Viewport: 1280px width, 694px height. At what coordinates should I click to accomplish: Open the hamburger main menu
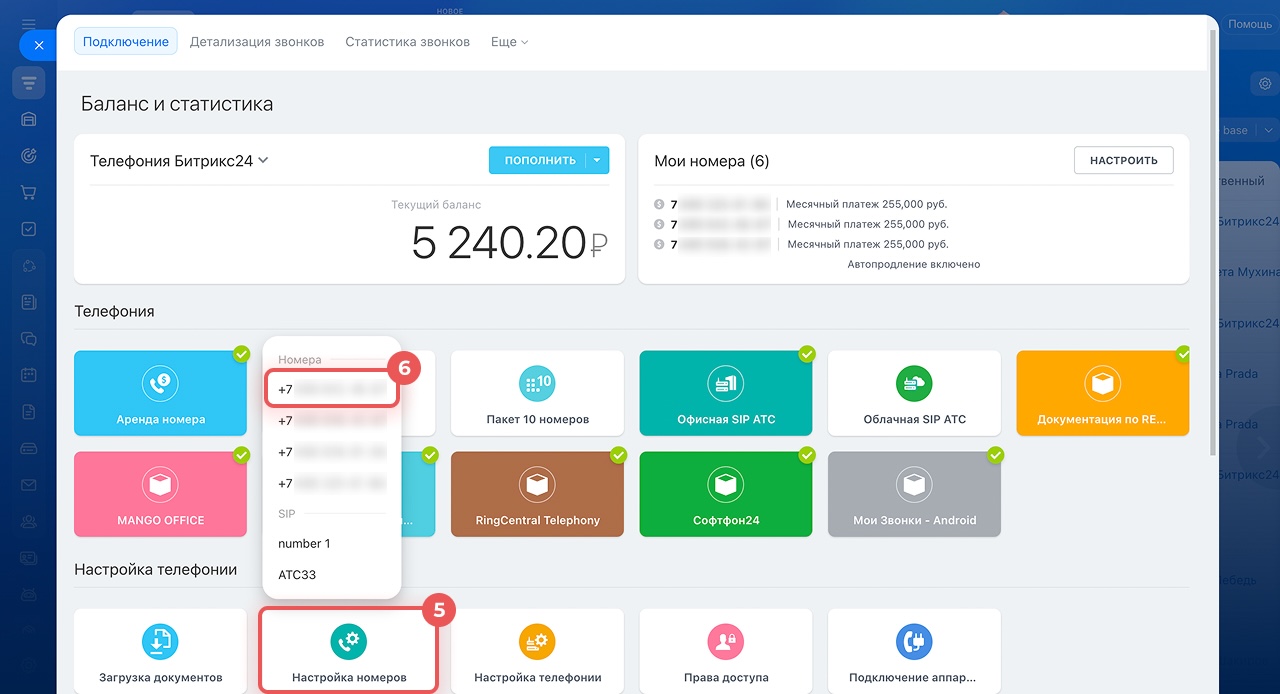tap(28, 24)
